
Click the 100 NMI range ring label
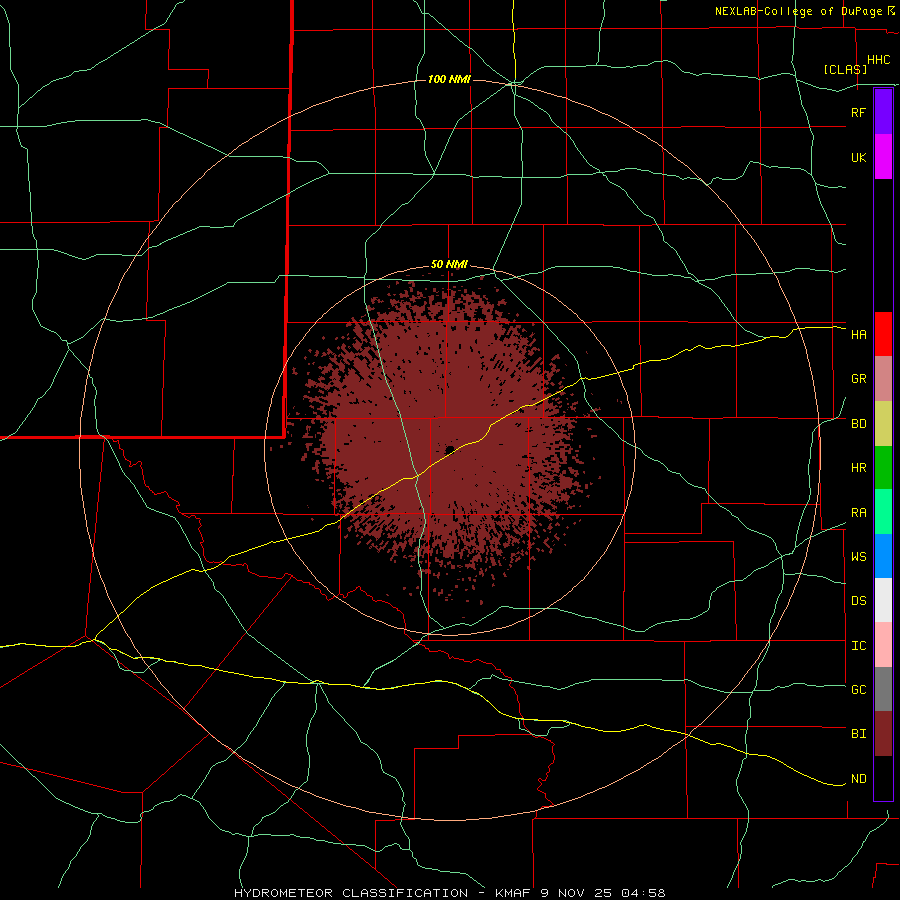(449, 79)
